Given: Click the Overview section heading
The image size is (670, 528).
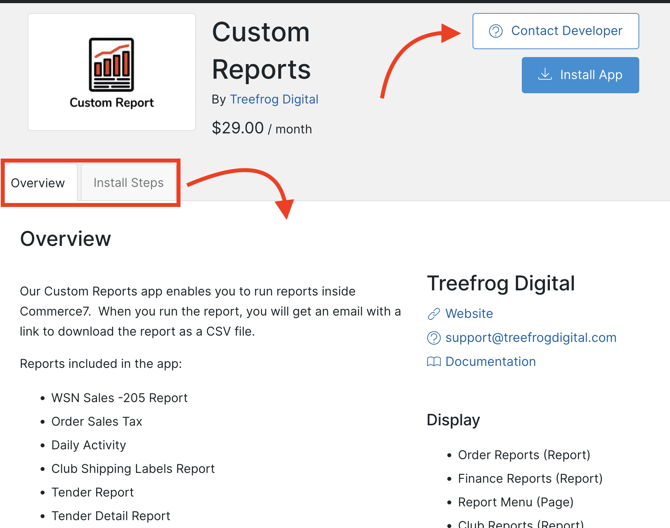Looking at the screenshot, I should coord(65,239).
